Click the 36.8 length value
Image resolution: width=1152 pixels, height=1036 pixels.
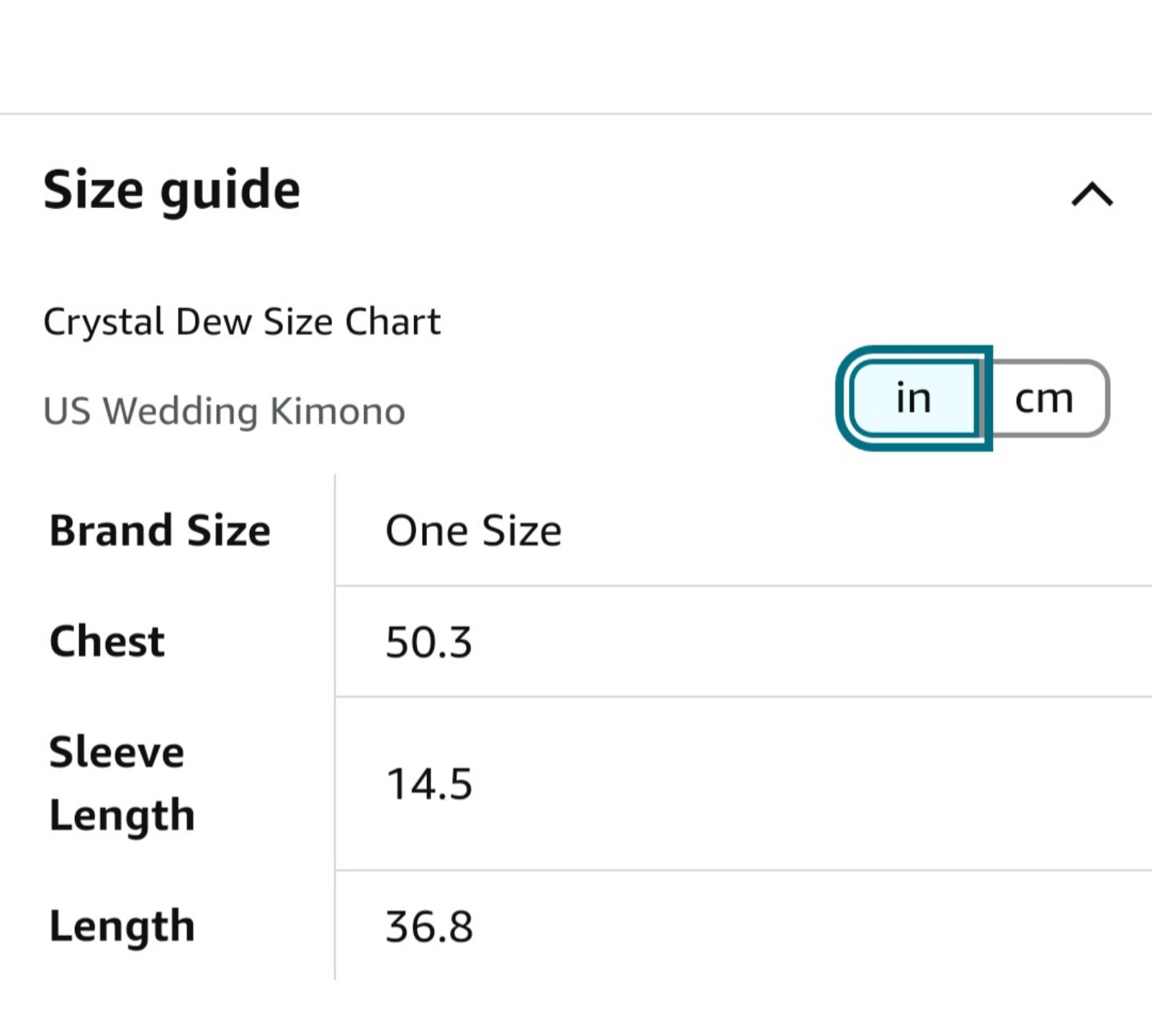[429, 927]
